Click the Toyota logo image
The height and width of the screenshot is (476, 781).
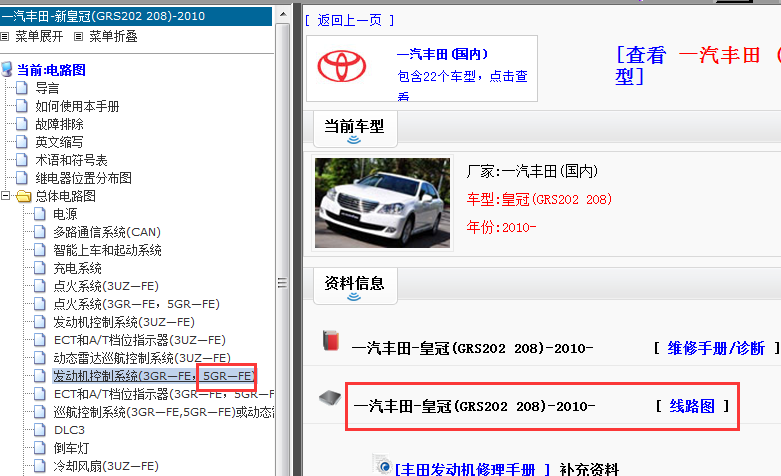coord(342,66)
